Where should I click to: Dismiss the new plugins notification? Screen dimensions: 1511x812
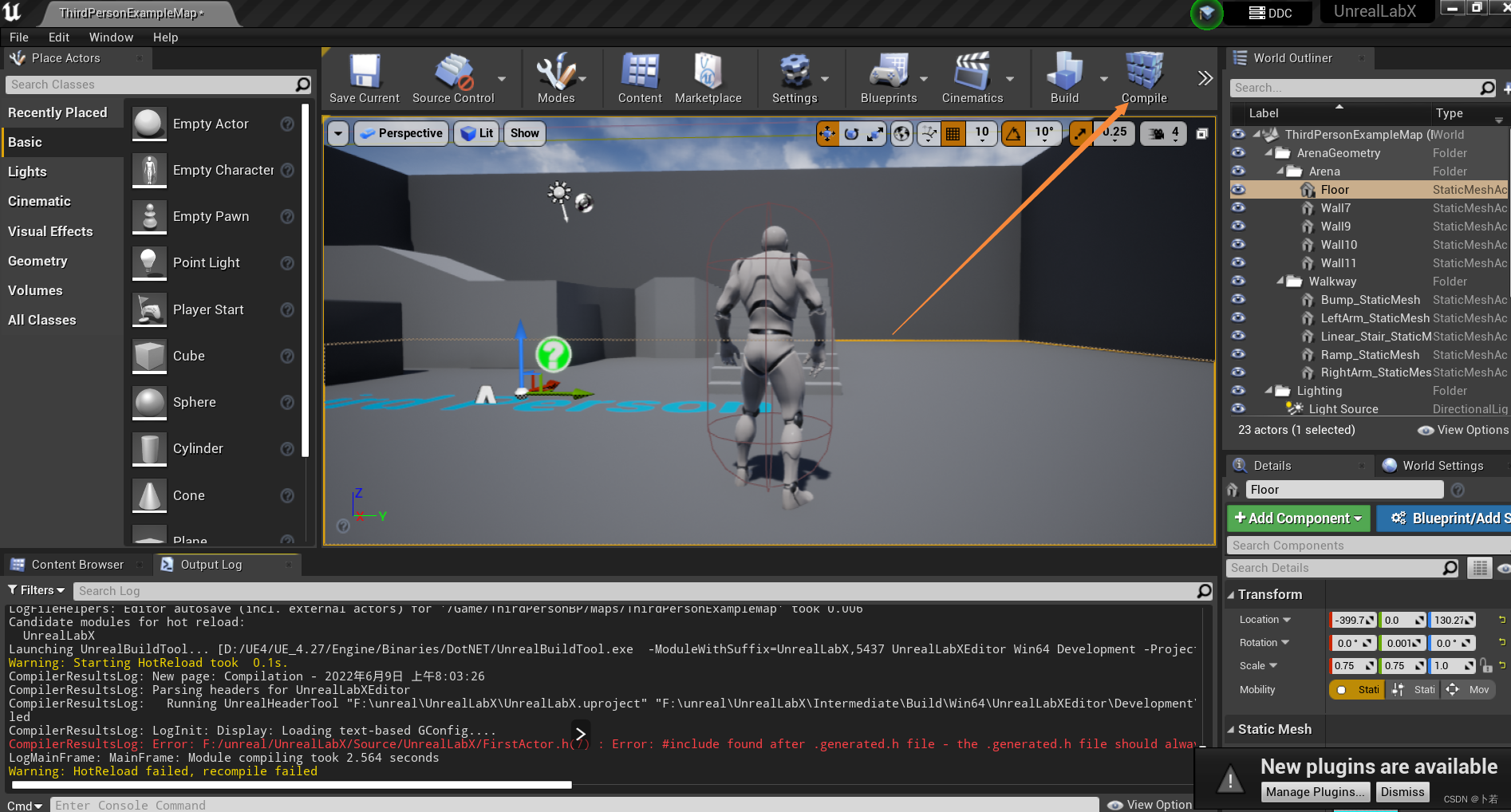[1403, 792]
